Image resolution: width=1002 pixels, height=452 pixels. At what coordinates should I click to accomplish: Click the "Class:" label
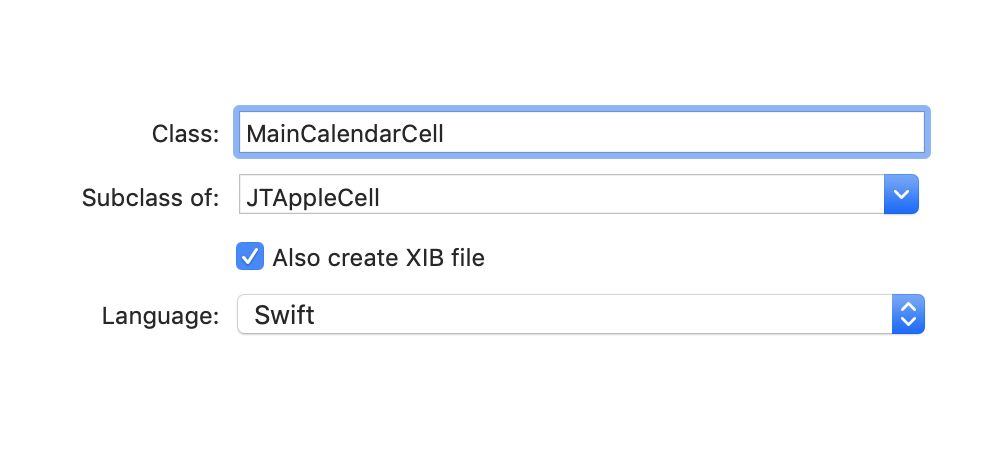coord(185,134)
